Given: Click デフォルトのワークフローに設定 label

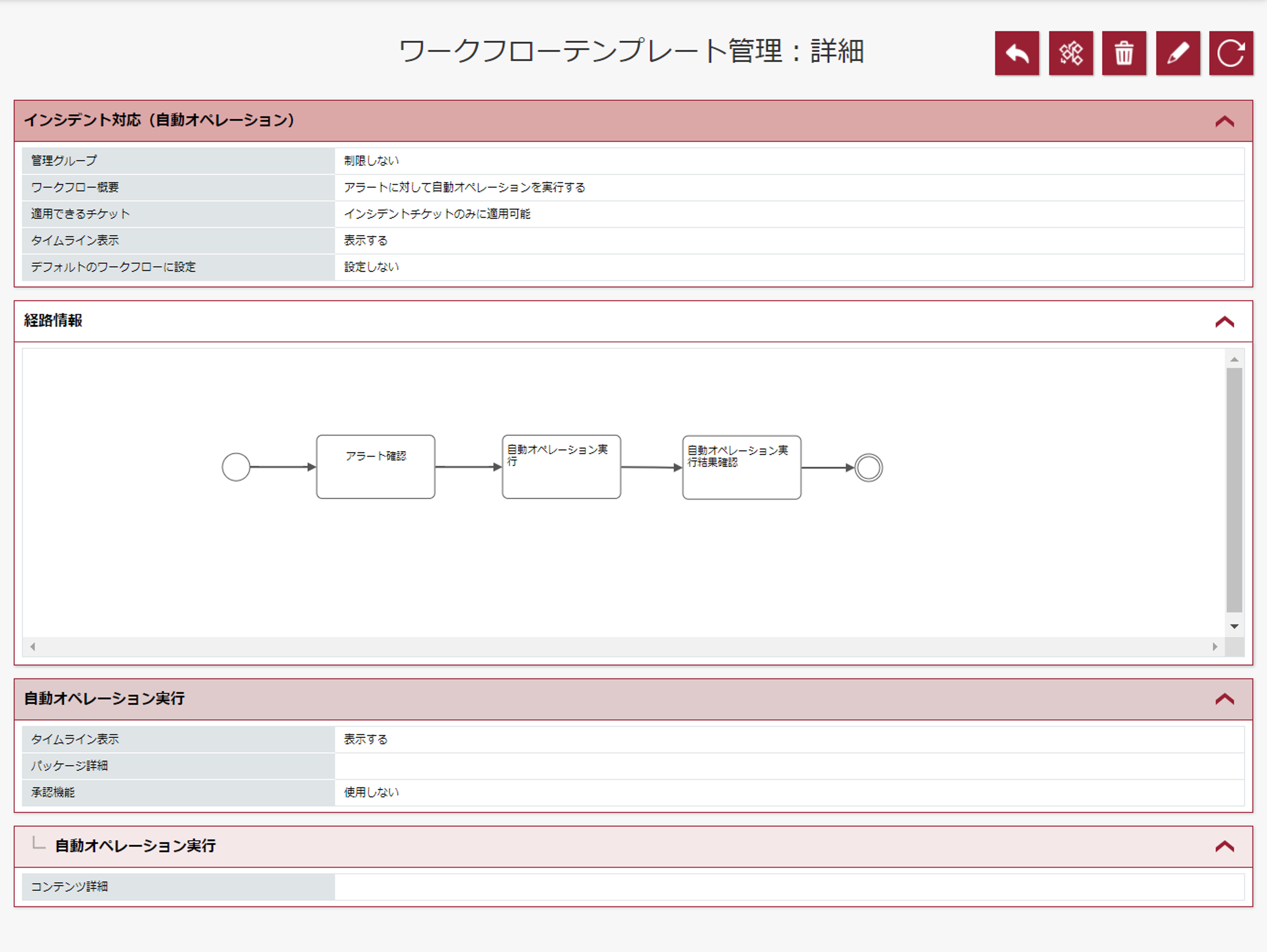Looking at the screenshot, I should 113,267.
